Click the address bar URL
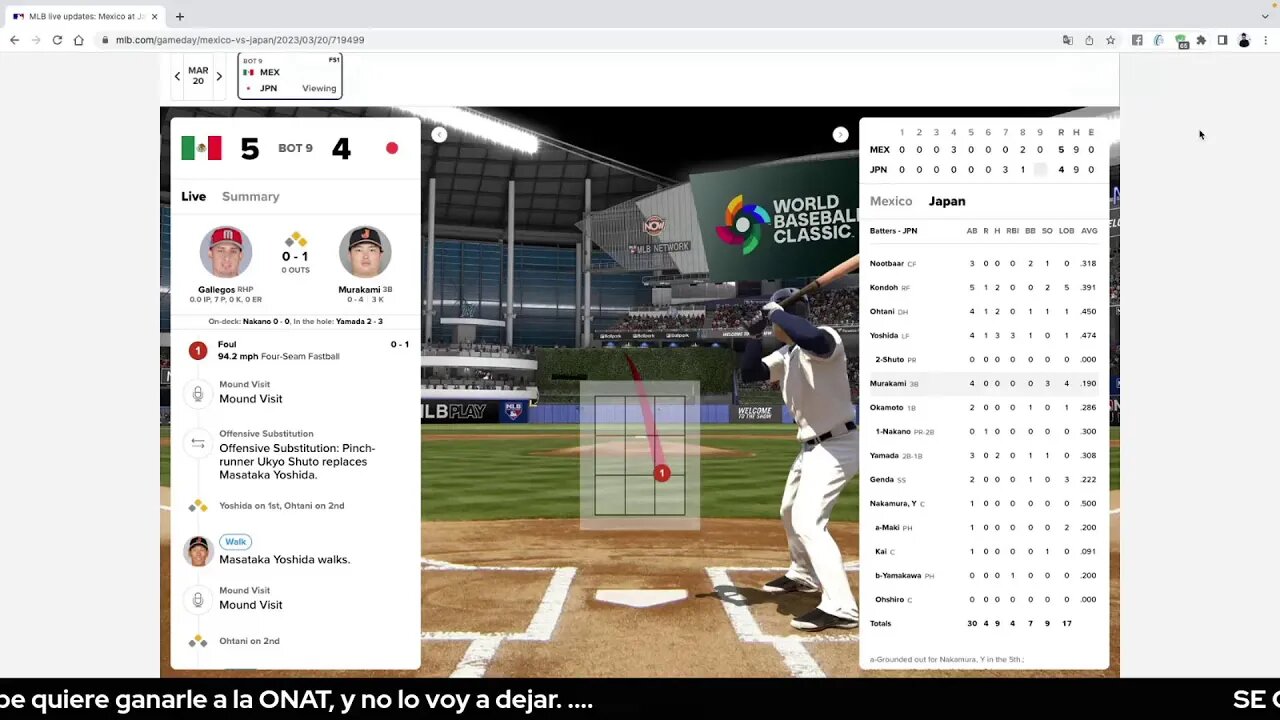1280x720 pixels. 240,40
